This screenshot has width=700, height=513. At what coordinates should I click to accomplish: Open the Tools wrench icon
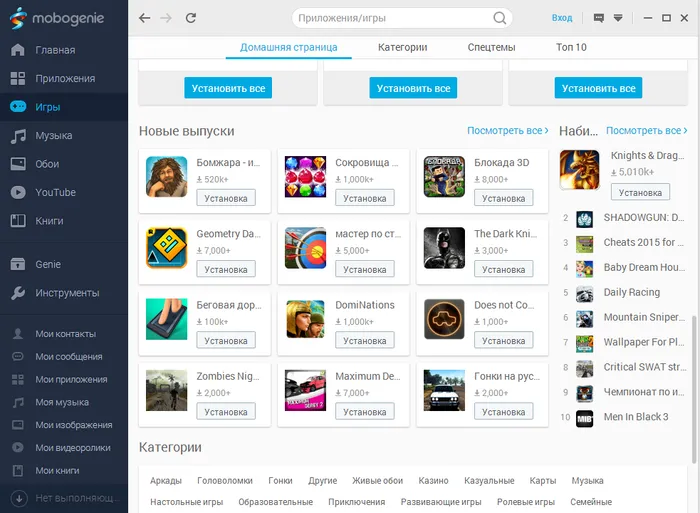[18, 293]
